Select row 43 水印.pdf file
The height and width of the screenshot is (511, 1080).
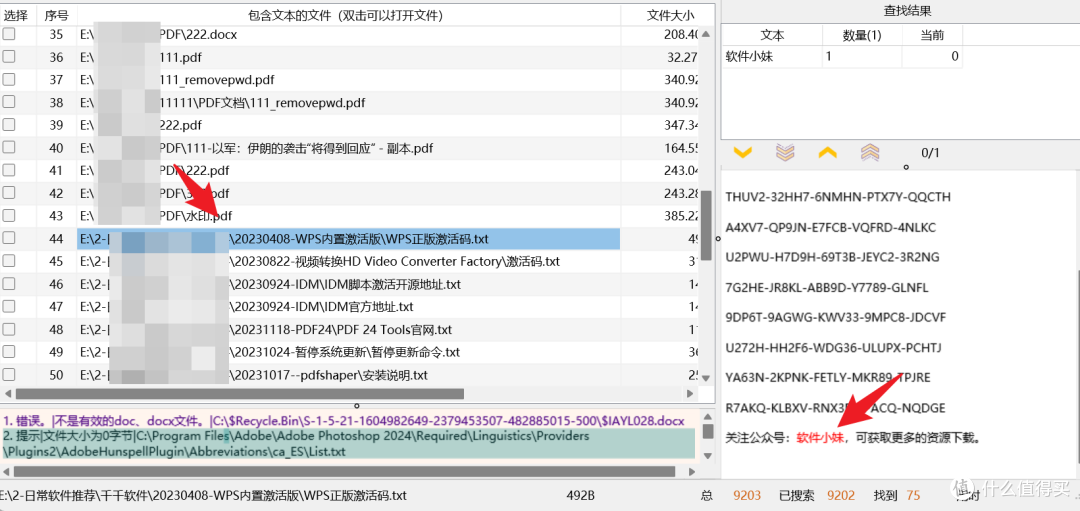349,216
